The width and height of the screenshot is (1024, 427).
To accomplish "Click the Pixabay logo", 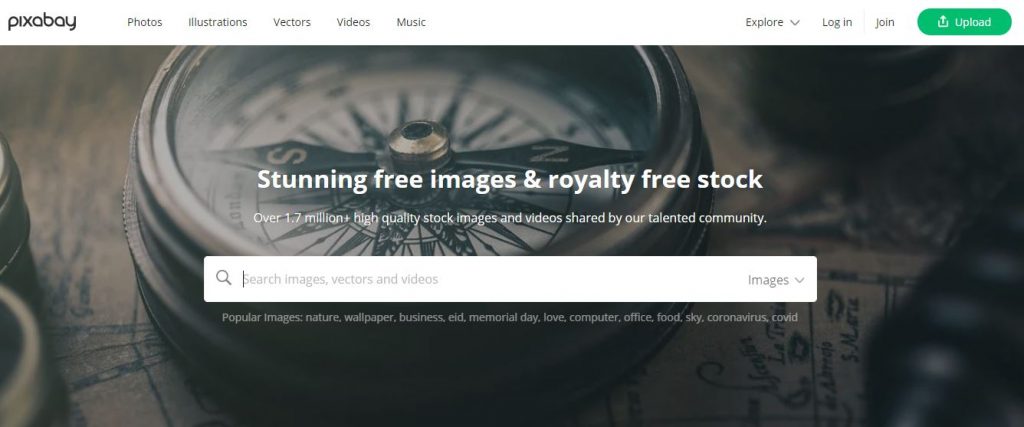I will point(42,22).
